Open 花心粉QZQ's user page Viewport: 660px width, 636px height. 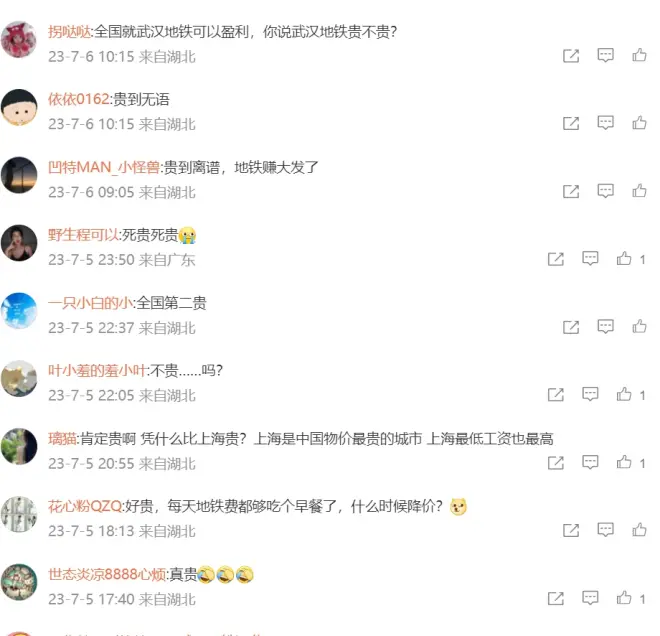coord(85,506)
